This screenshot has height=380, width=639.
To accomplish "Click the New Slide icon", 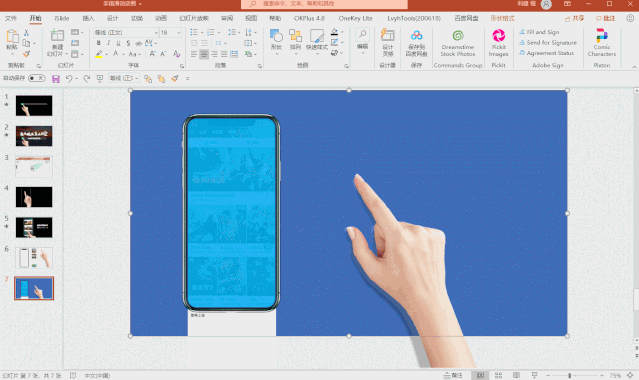I will coord(57,36).
